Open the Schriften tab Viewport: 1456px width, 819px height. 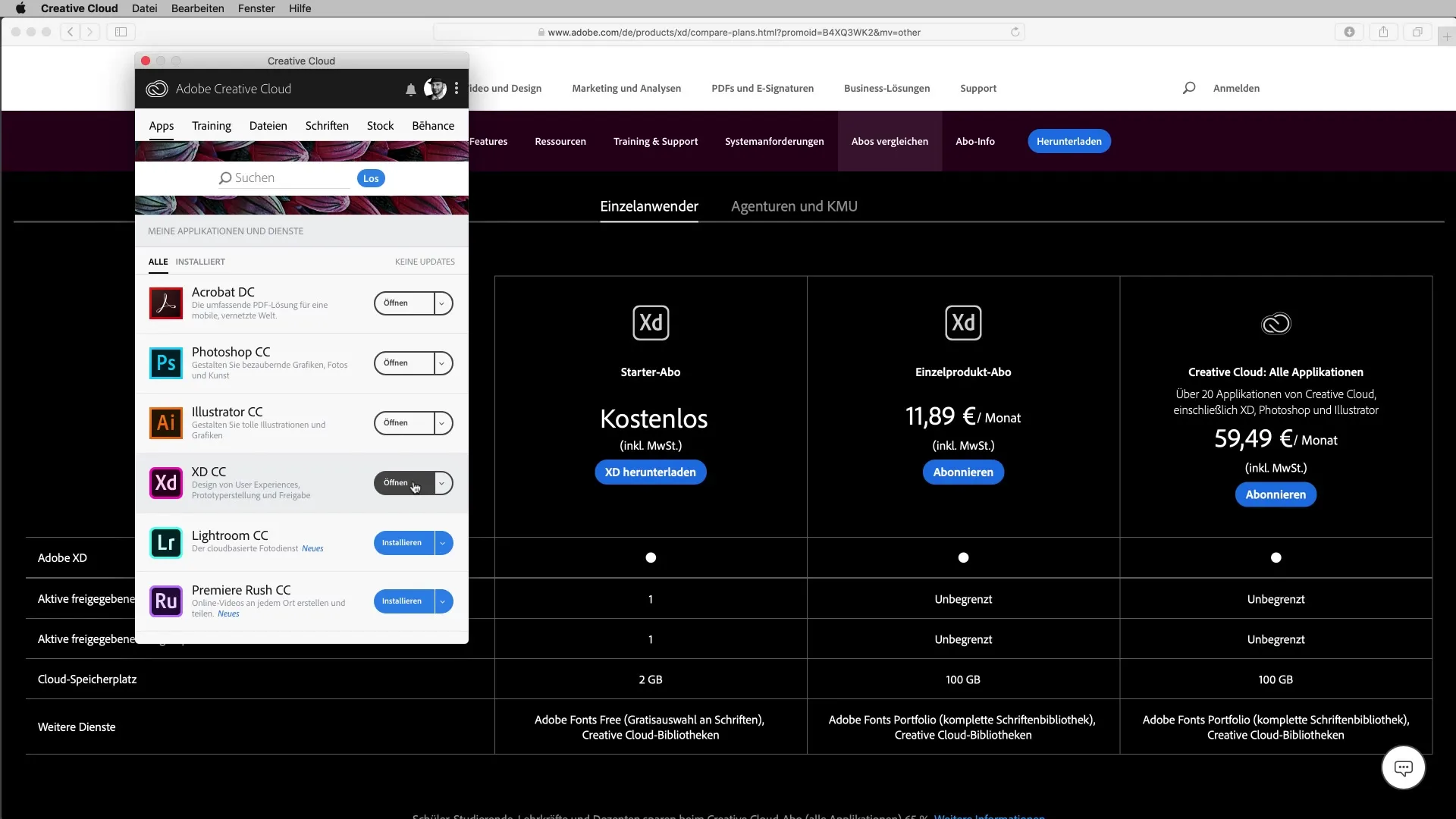327,126
